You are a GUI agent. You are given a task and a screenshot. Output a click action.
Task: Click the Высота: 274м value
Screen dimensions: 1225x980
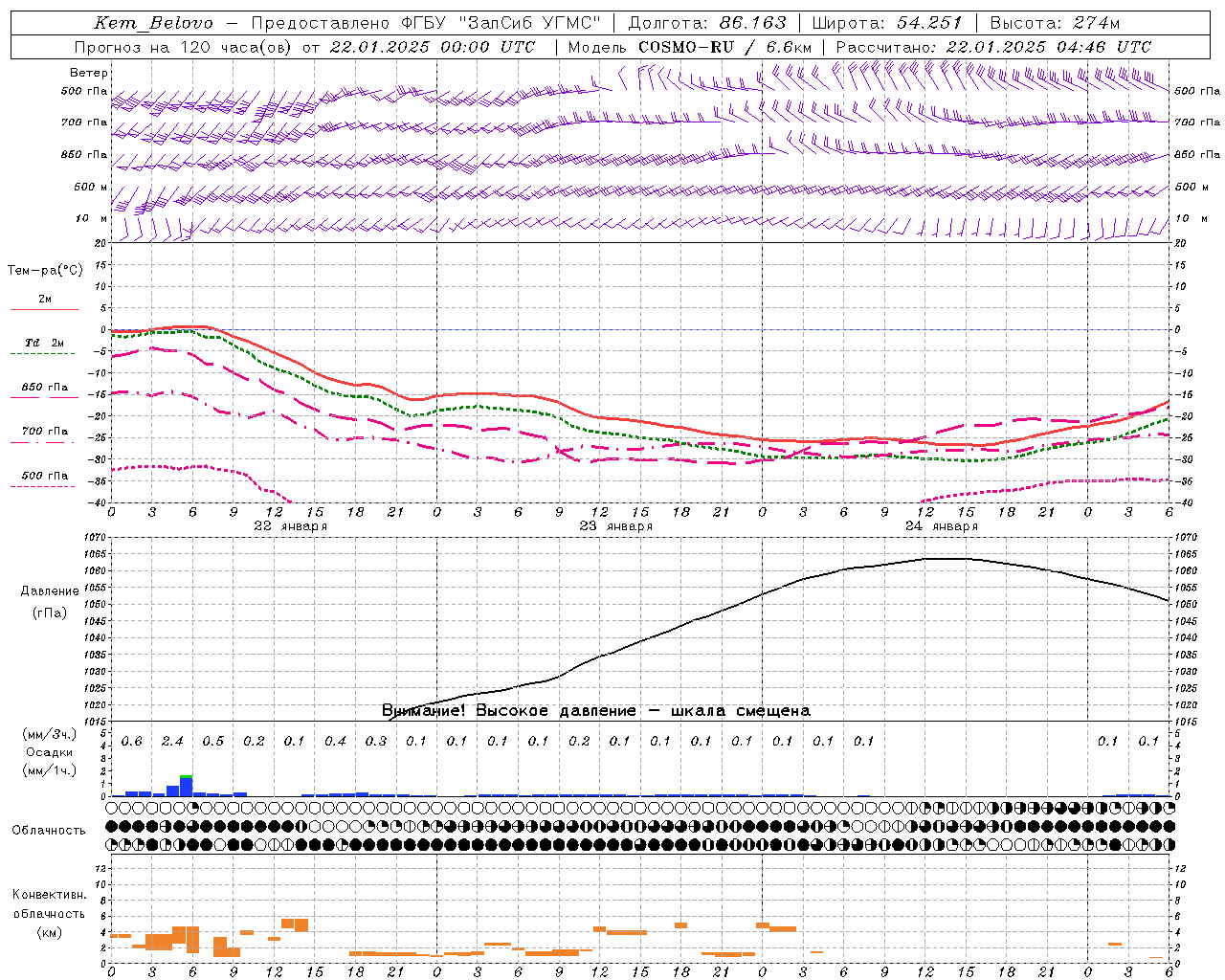(1055, 23)
